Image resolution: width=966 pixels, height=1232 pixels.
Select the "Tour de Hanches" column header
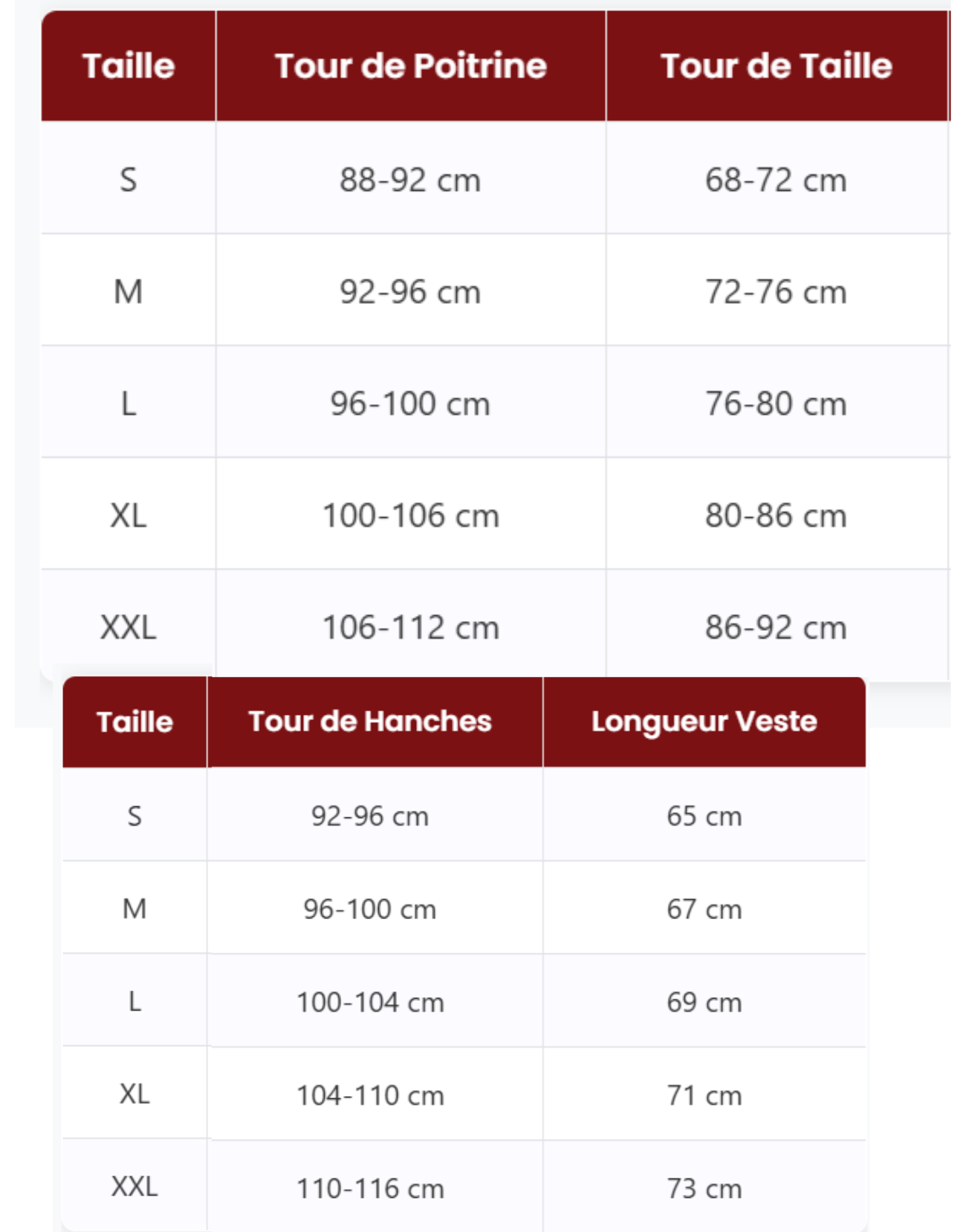pos(370,722)
